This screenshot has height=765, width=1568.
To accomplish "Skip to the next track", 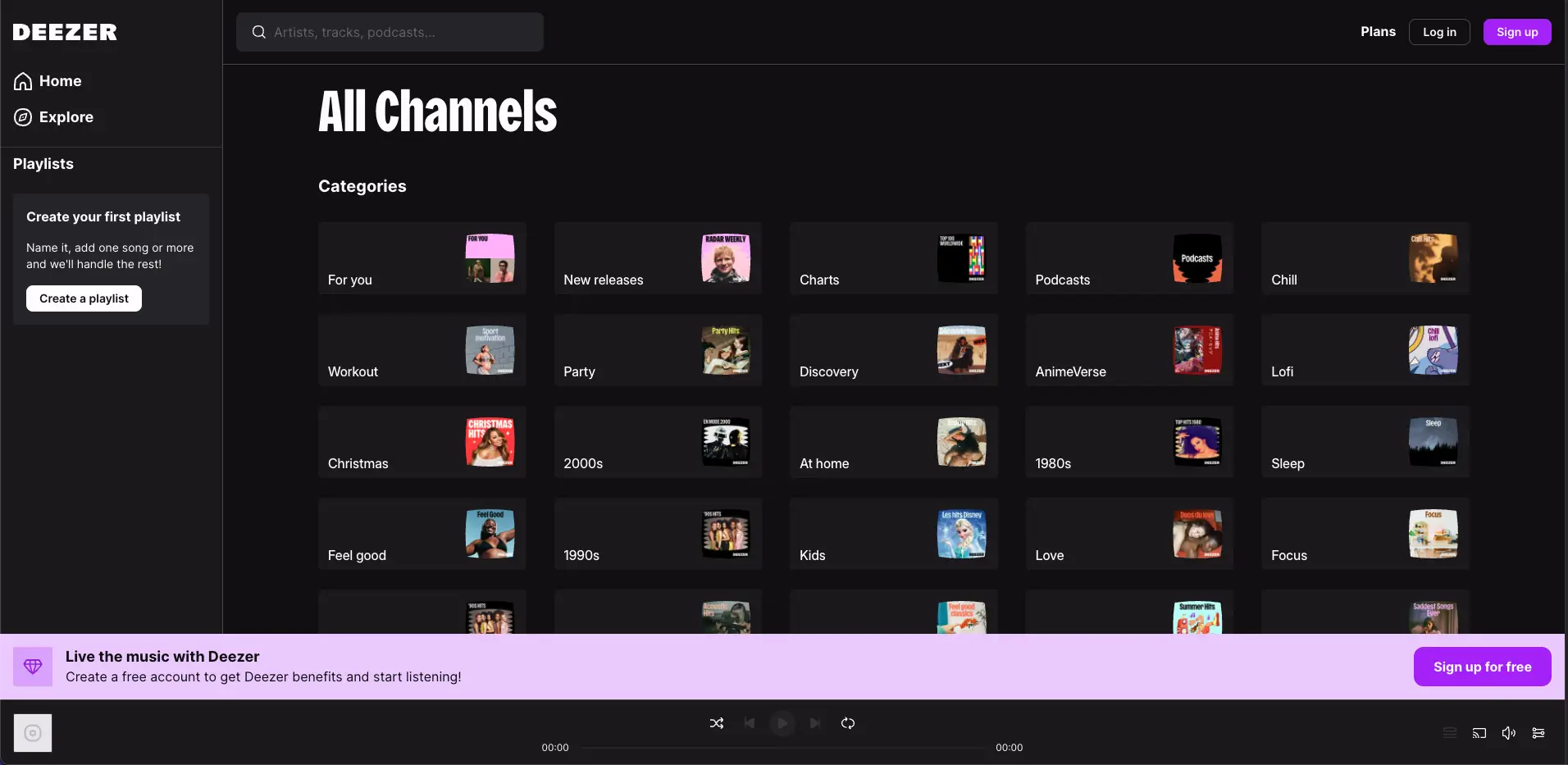I will (815, 723).
